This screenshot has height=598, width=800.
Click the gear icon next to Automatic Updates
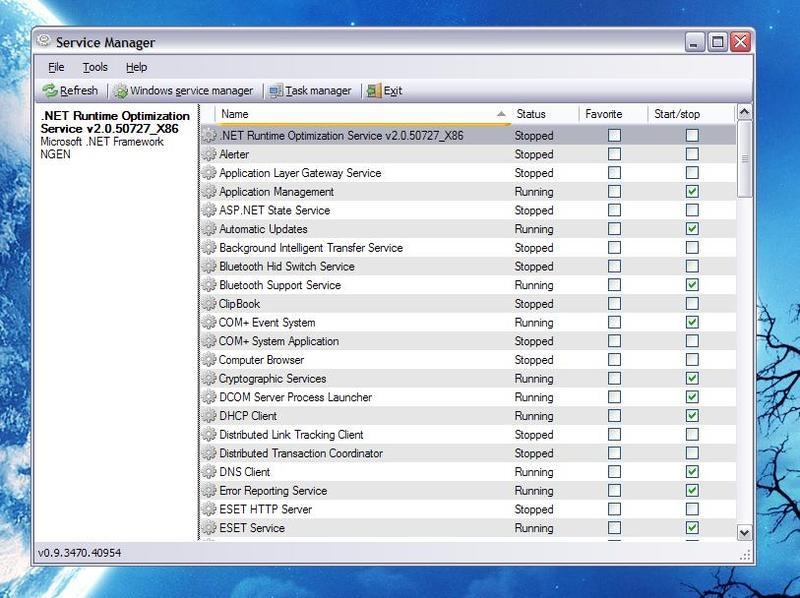click(210, 229)
